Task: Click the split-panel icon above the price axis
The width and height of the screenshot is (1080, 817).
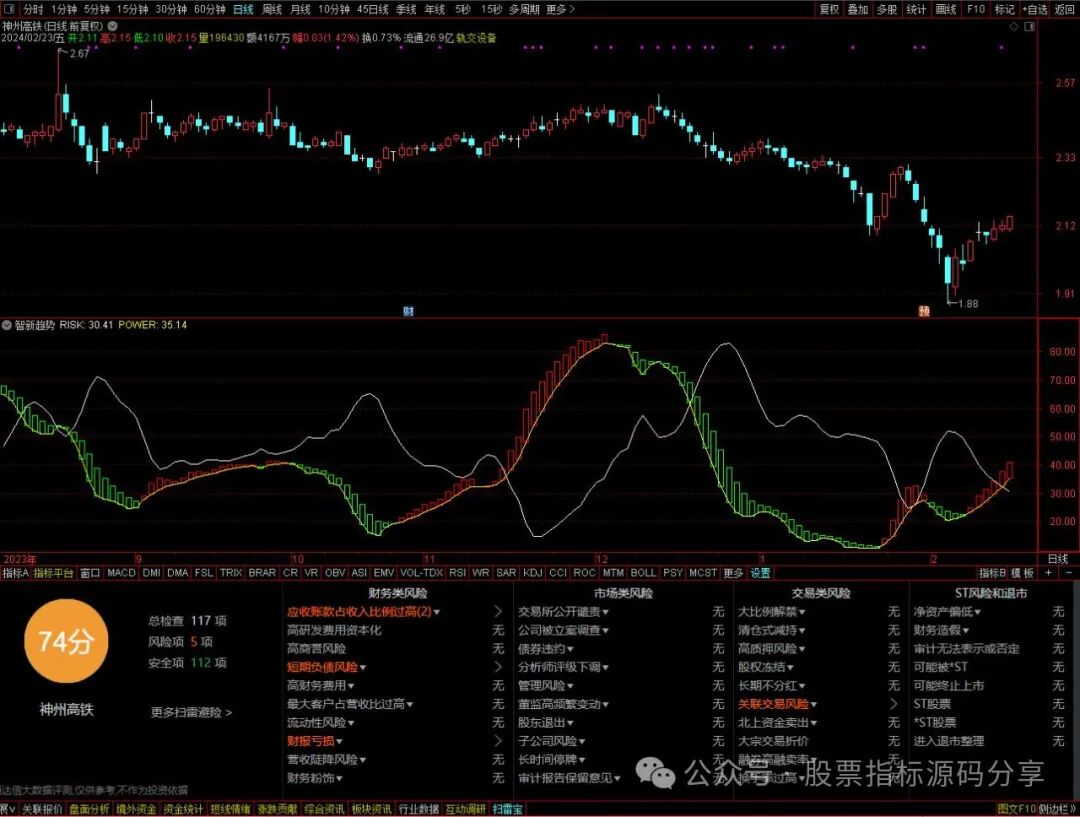Action: [1030, 26]
